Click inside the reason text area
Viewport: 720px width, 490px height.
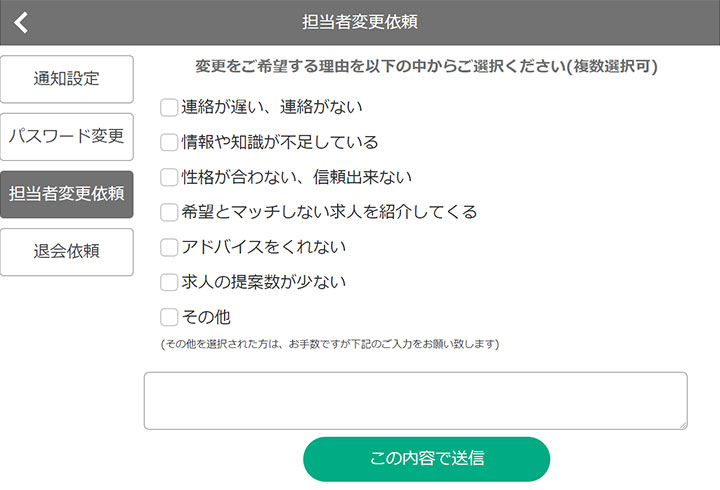click(415, 400)
